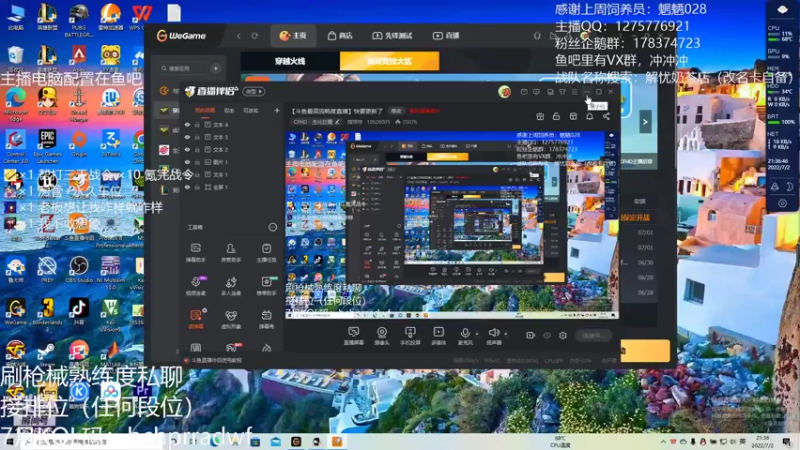Open the room management assistant tool
Screen dimensions: 800x450
point(231,252)
